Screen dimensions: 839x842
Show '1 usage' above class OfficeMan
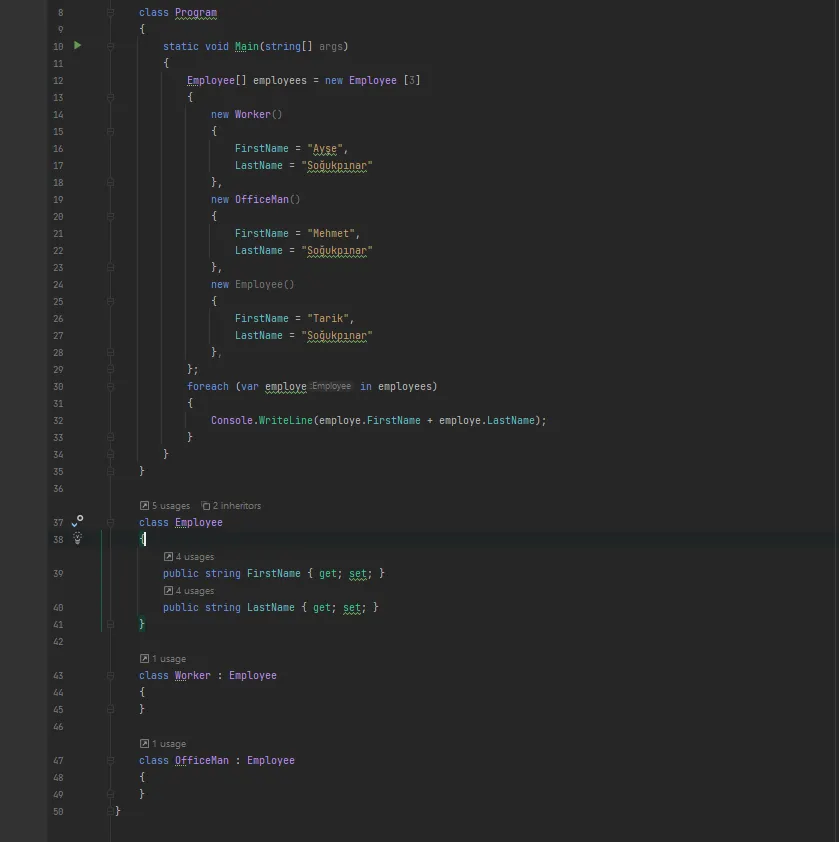[x=163, y=744]
